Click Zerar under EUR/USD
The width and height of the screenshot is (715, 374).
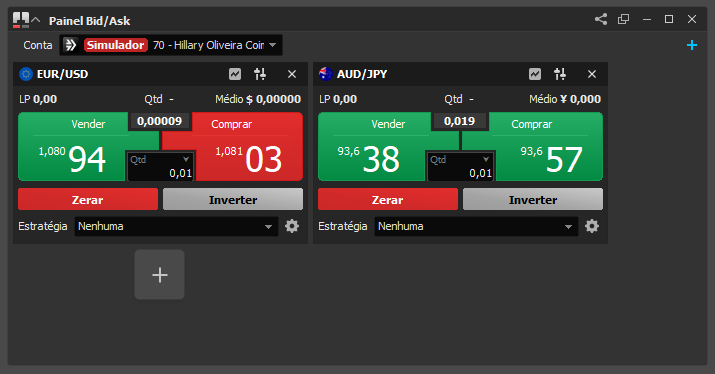coord(88,199)
